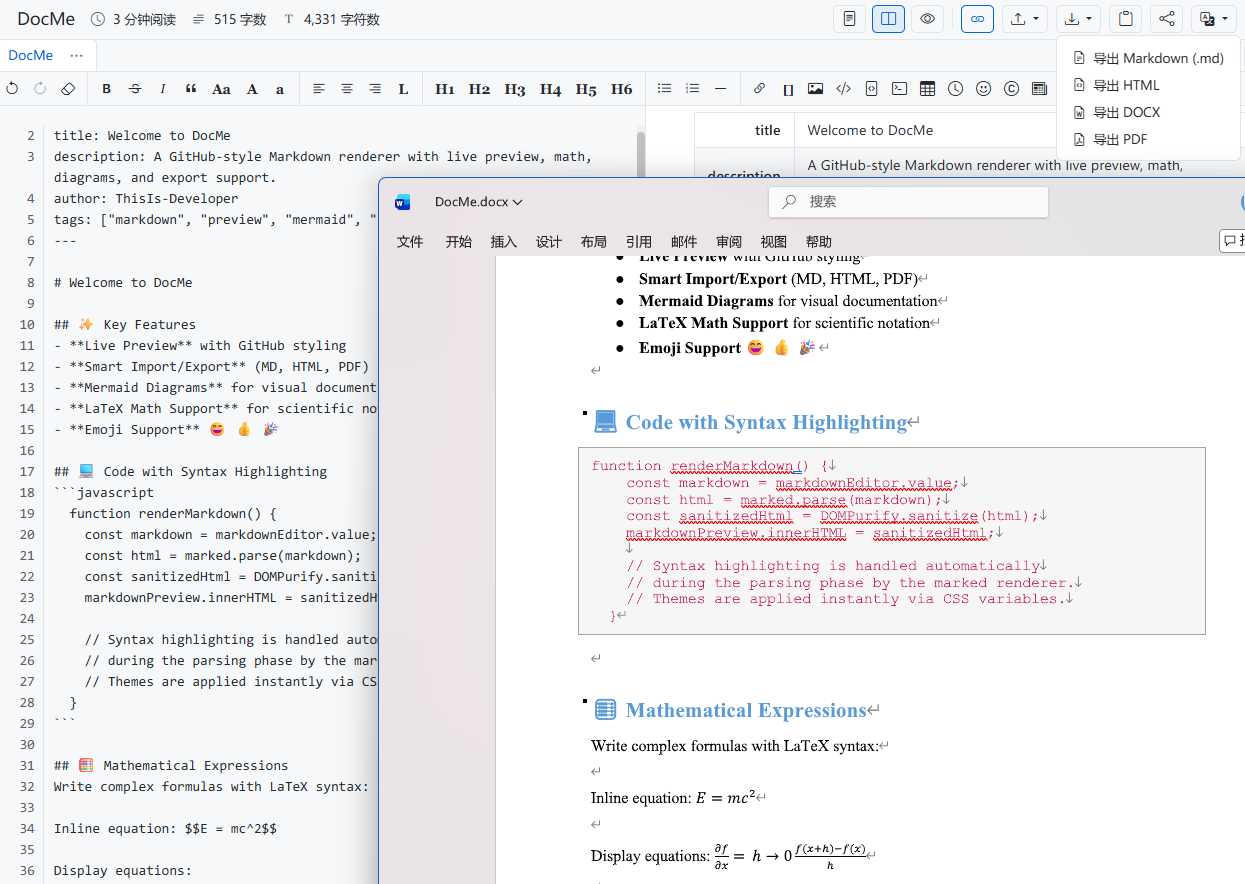Screen dimensions: 1245x884
Task: Insert a horizontal rule
Action: [720, 89]
